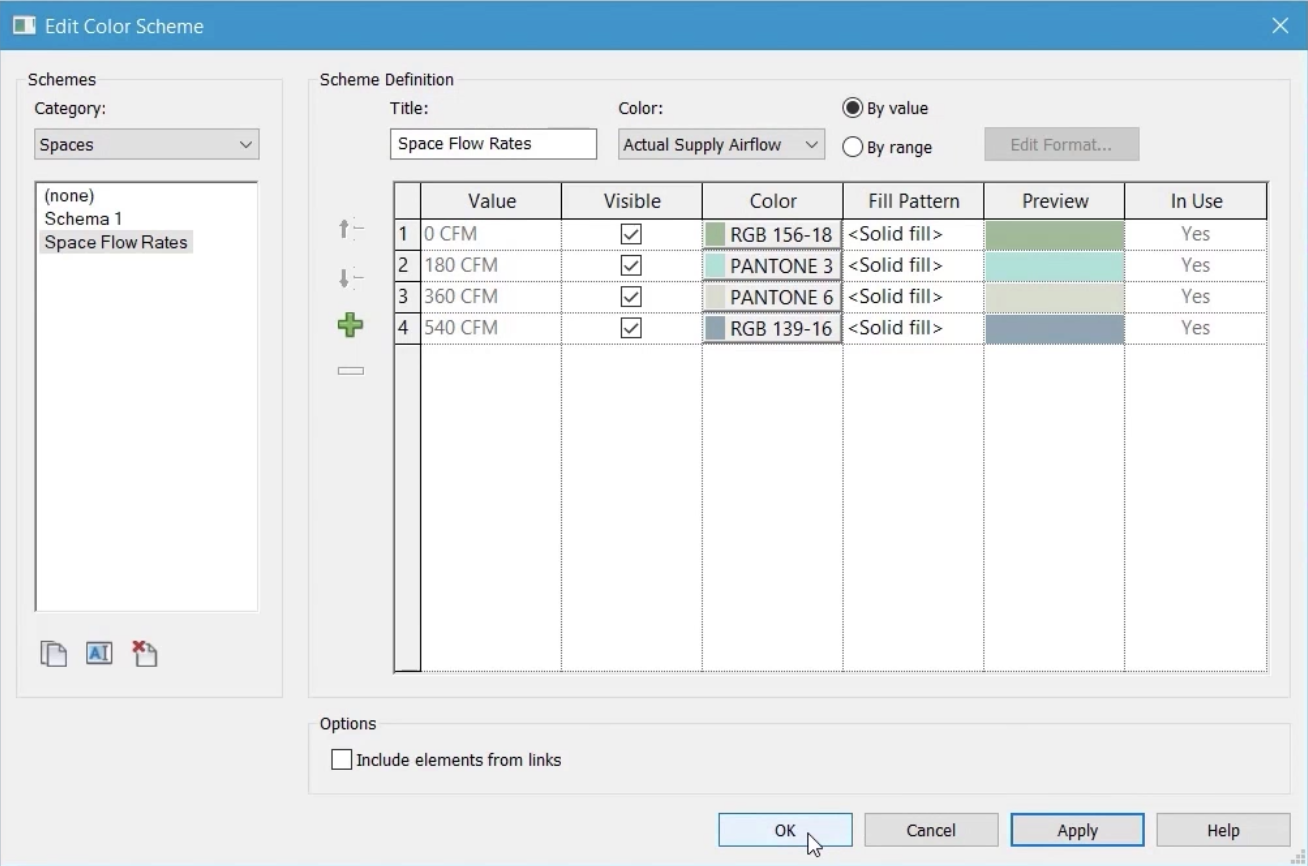Click the 360 CFM value cell
The height and width of the screenshot is (866, 1308).
click(x=491, y=297)
